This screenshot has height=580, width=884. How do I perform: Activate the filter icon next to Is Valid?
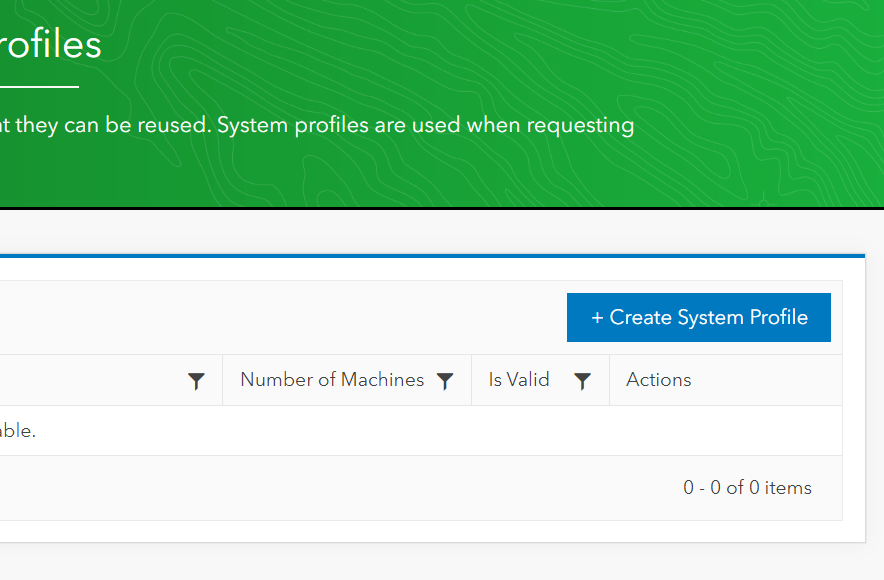[x=582, y=380]
